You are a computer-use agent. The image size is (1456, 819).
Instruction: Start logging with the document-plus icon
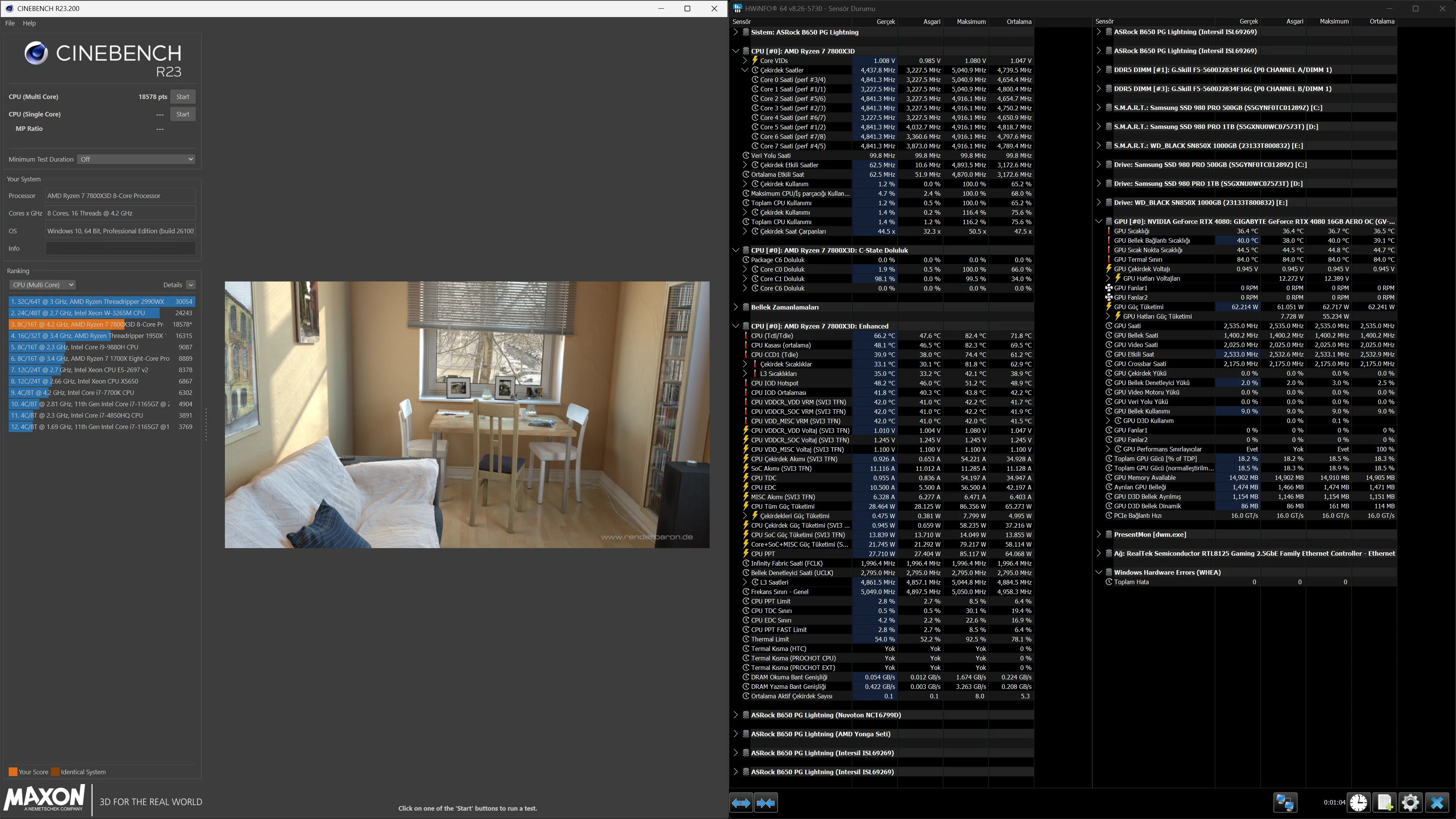pos(1384,803)
